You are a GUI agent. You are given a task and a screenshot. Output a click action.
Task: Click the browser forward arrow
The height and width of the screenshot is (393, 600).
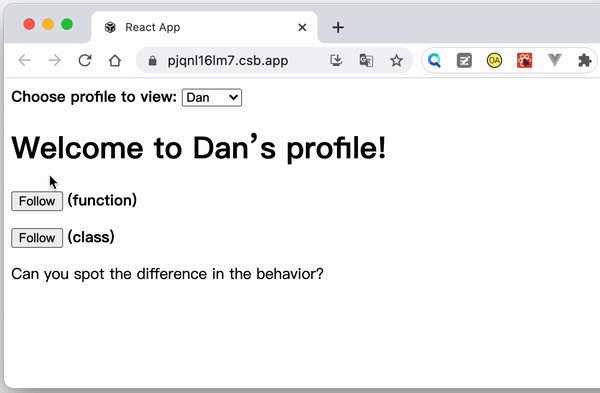55,60
